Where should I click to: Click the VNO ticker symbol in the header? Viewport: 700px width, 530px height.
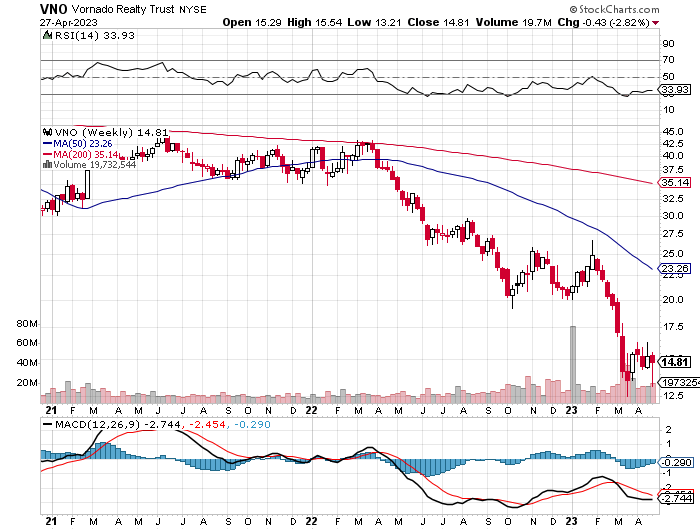click(x=53, y=9)
